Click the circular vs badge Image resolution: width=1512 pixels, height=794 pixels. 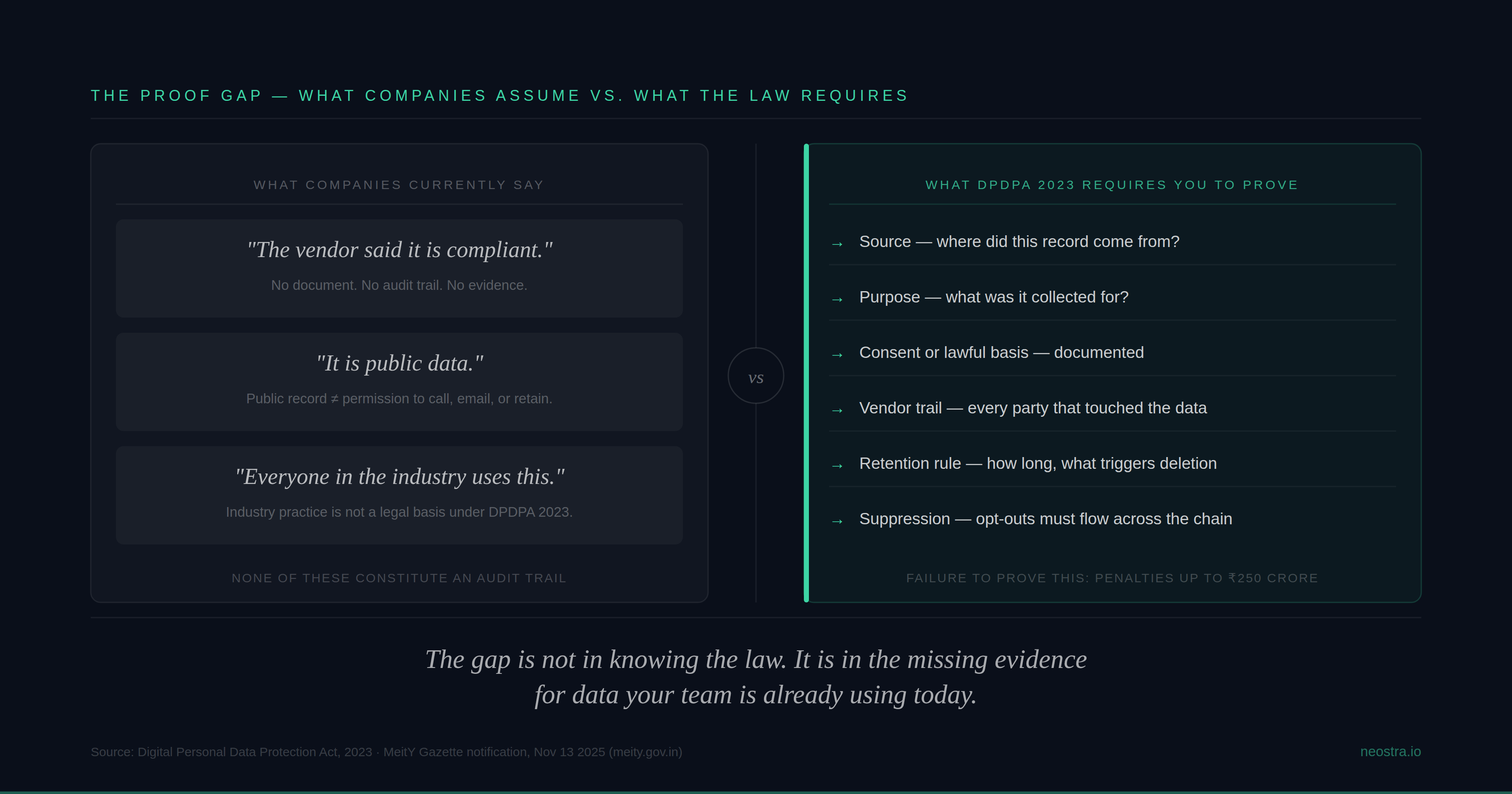click(756, 376)
